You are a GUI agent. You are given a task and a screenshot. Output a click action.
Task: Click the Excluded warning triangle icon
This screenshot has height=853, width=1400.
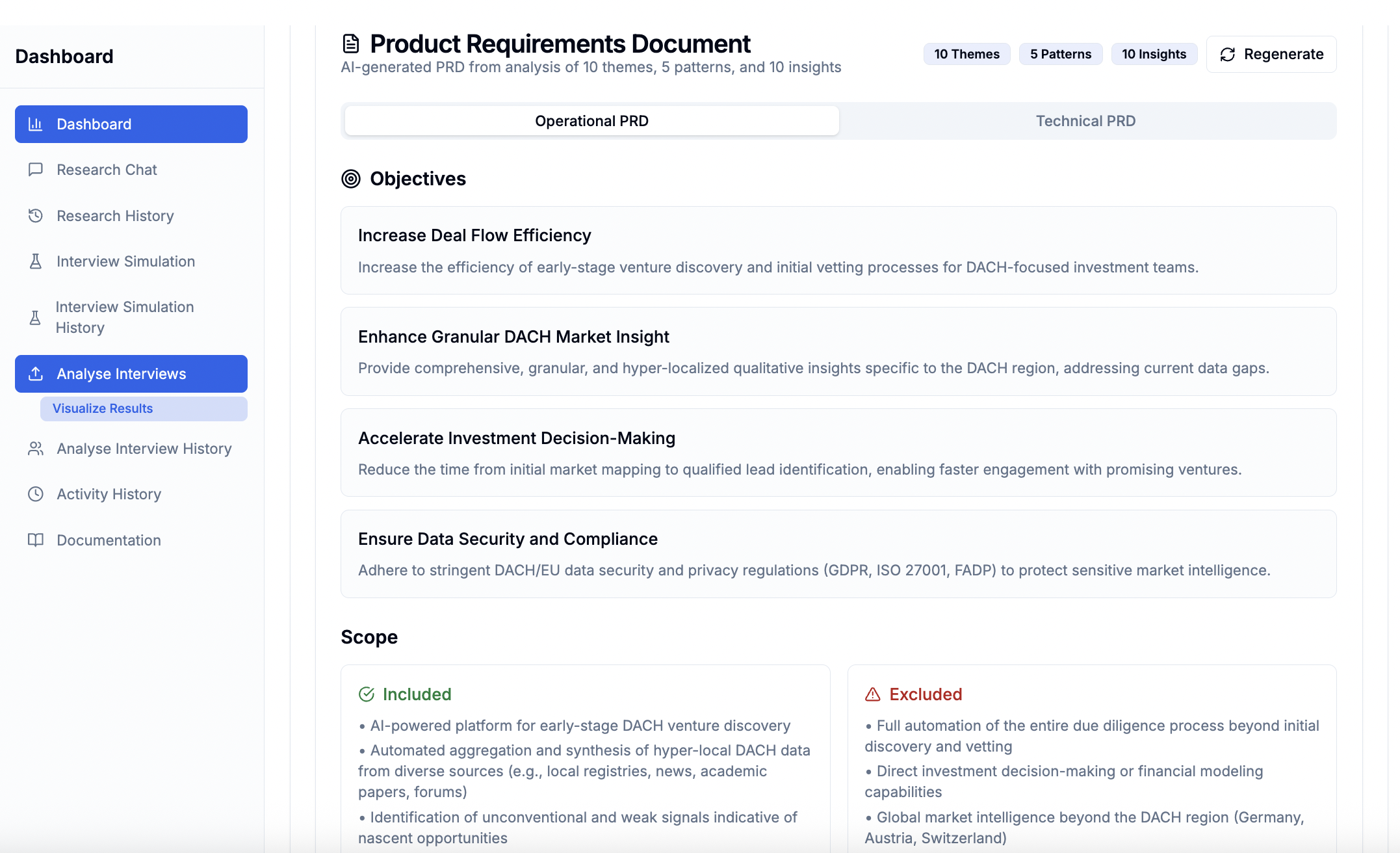(872, 694)
